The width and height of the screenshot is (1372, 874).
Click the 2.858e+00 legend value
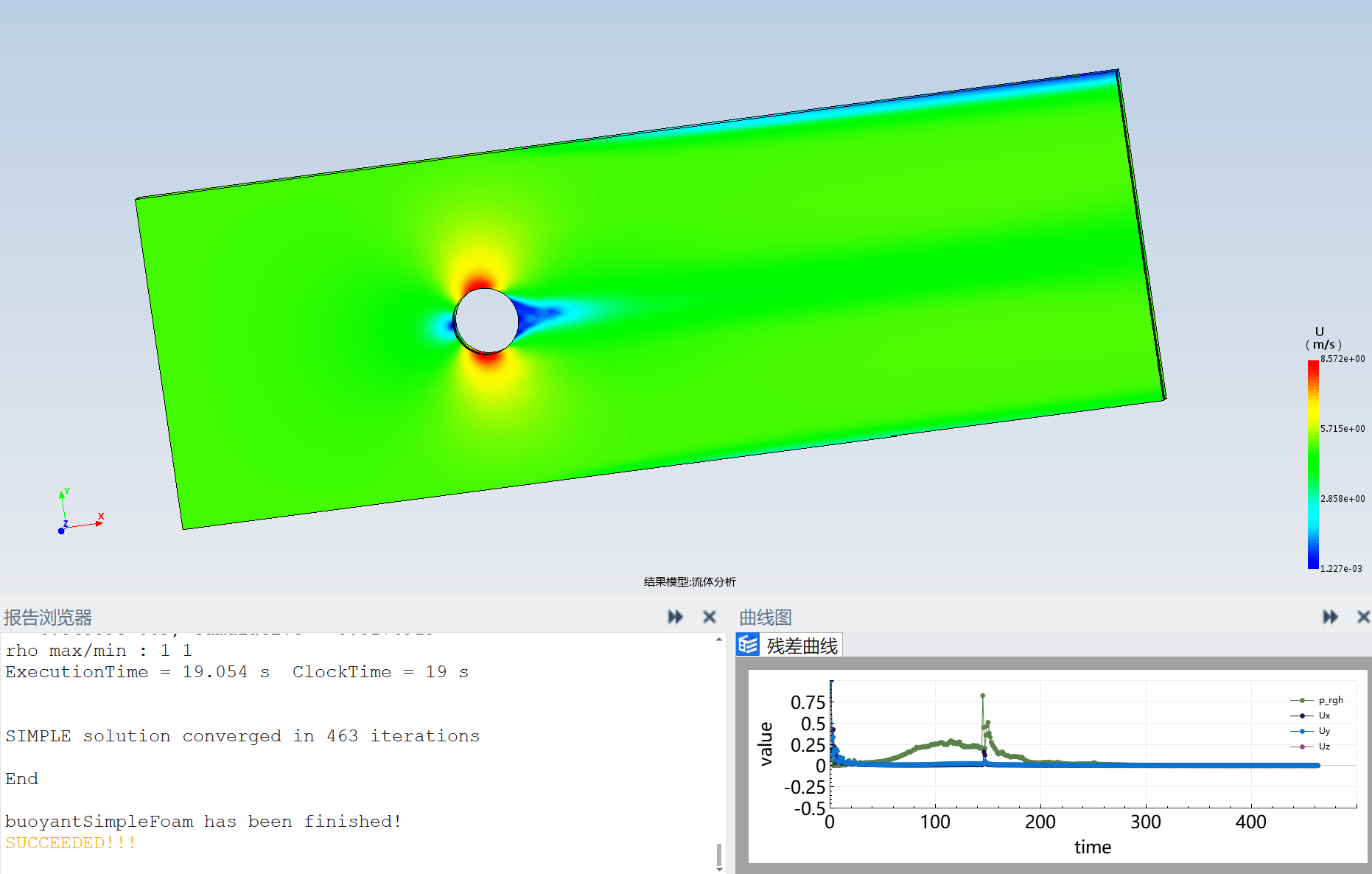coord(1343,499)
